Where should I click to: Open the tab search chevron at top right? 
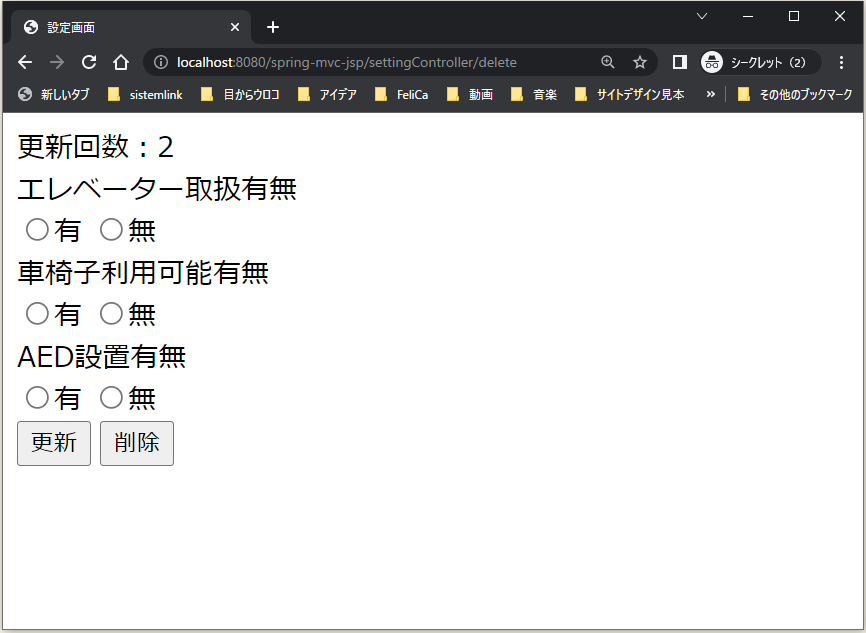(701, 16)
